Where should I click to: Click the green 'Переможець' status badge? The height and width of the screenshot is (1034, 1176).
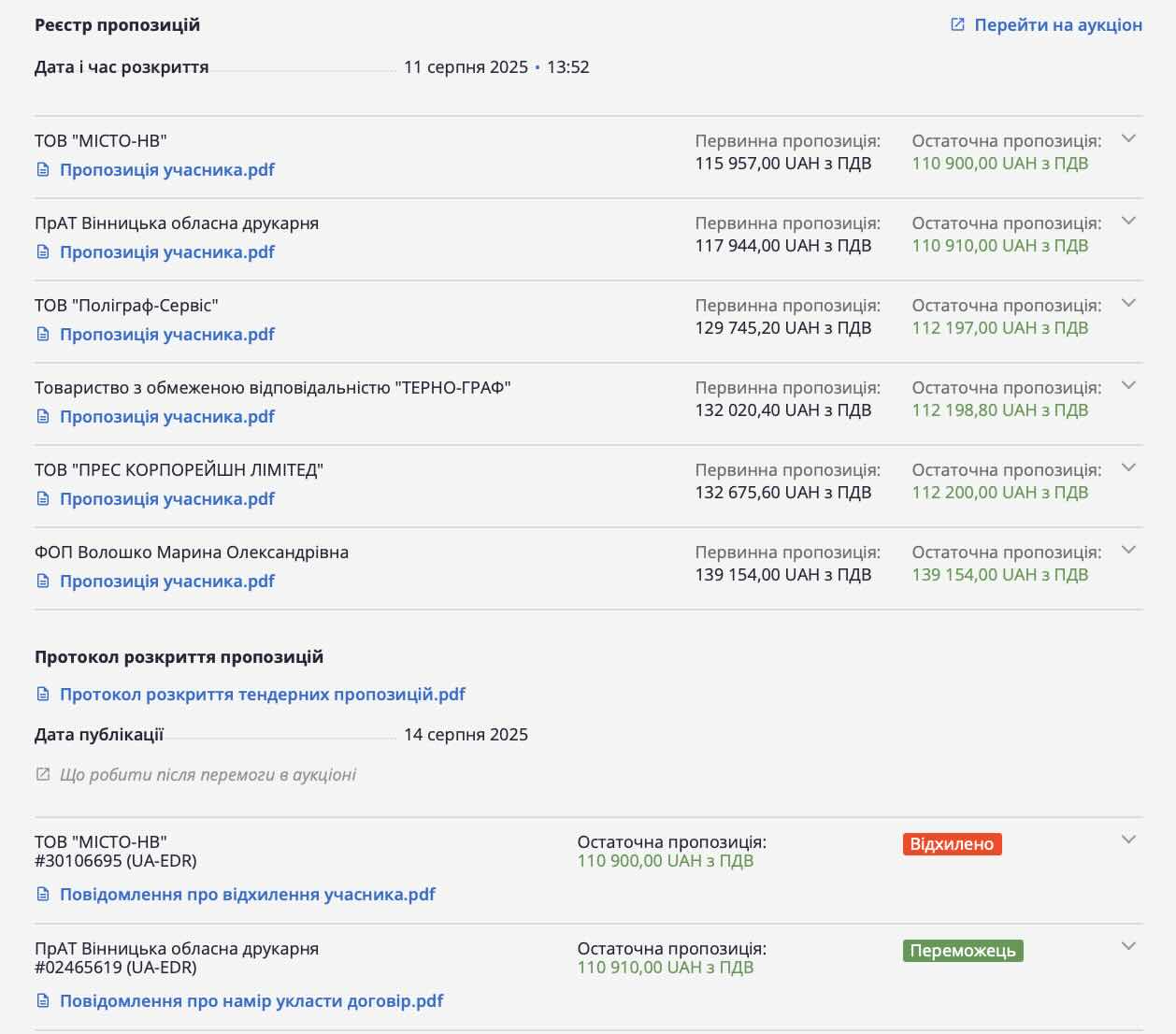coord(962,951)
